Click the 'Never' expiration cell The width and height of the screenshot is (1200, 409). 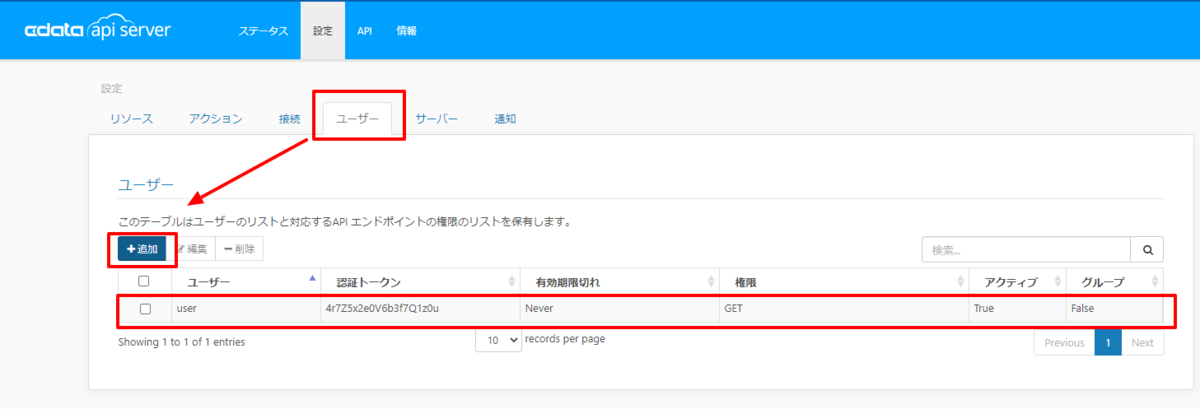point(618,309)
